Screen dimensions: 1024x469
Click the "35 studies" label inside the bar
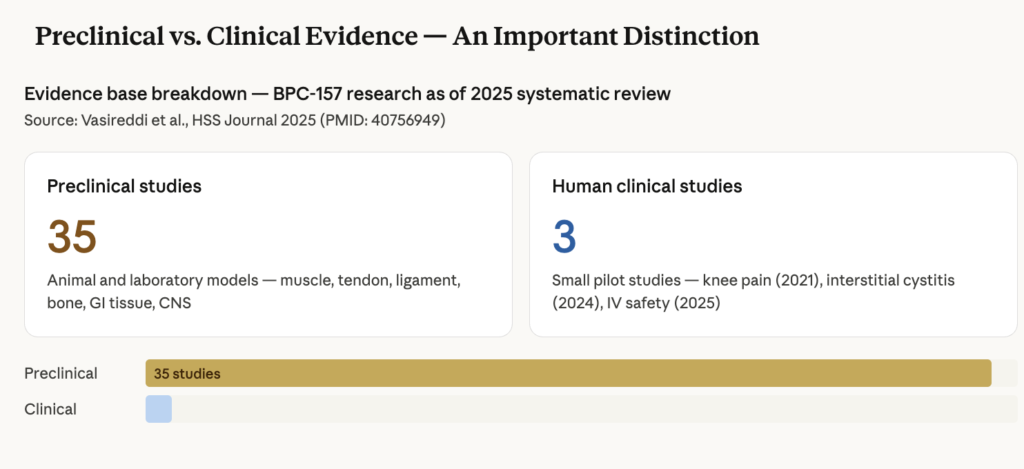click(187, 373)
